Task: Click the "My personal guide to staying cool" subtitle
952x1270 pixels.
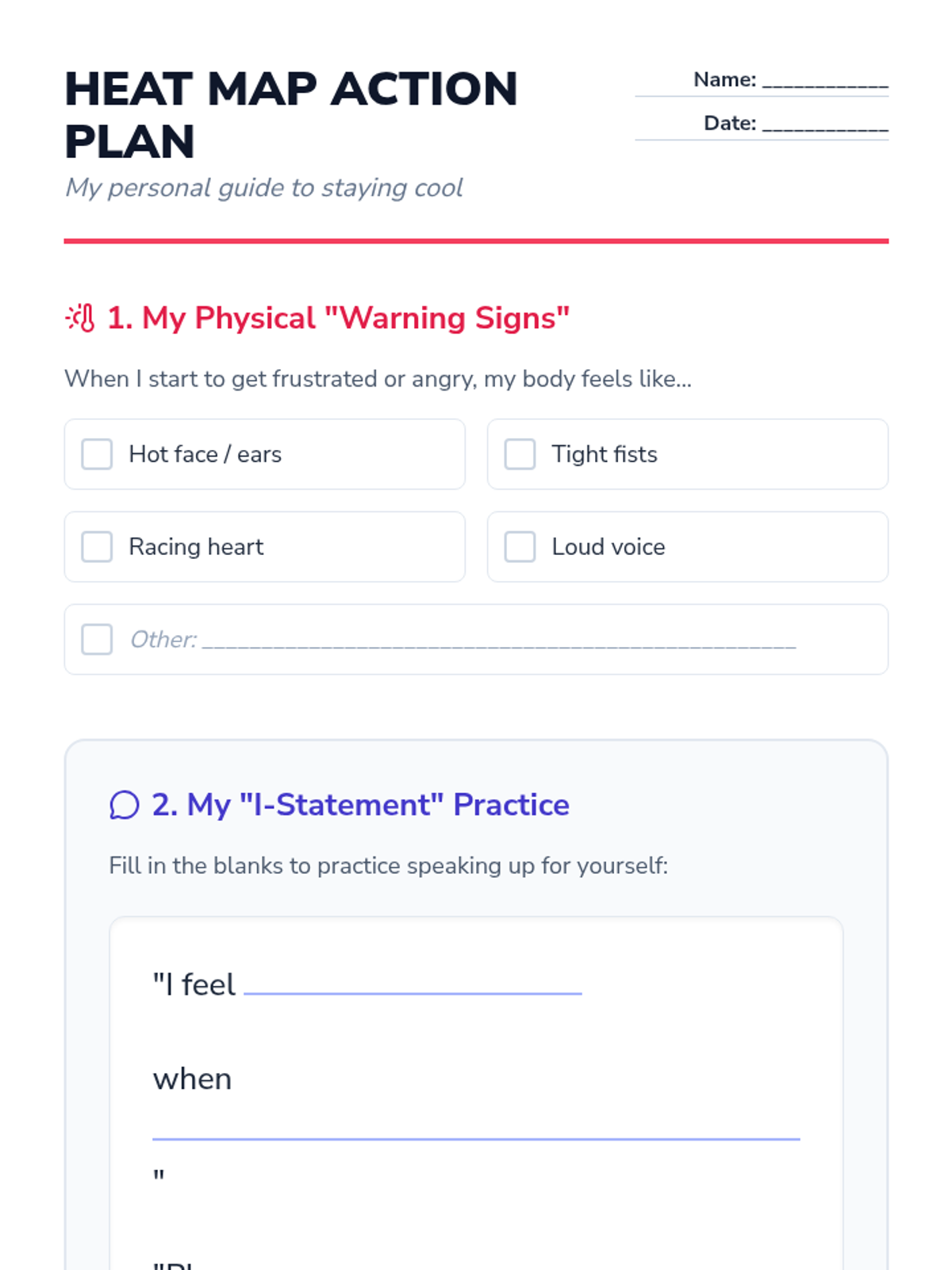Action: [263, 188]
